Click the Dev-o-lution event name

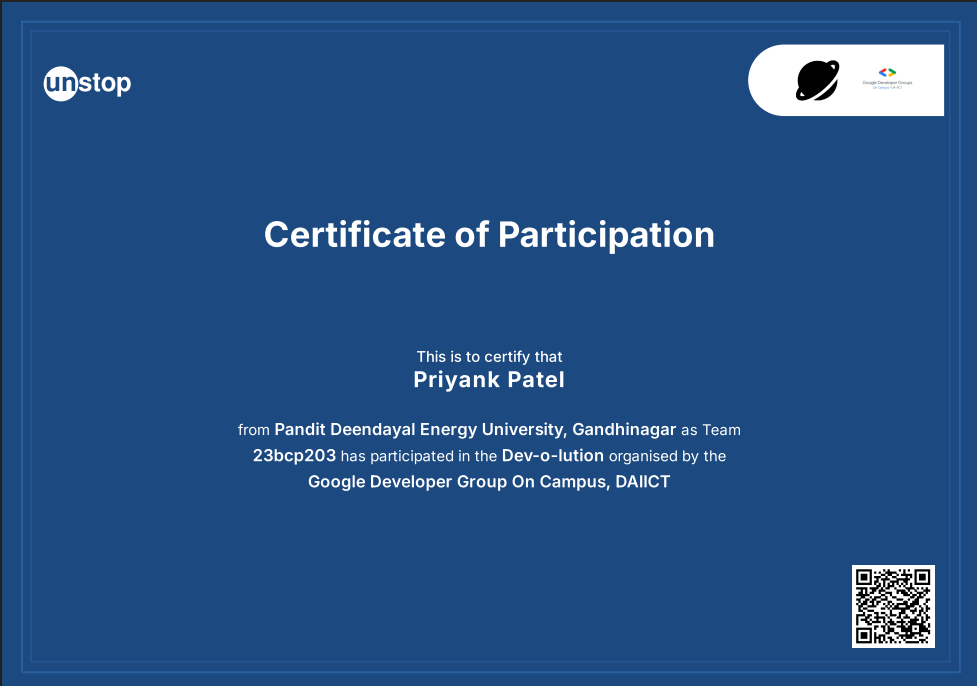coord(553,455)
